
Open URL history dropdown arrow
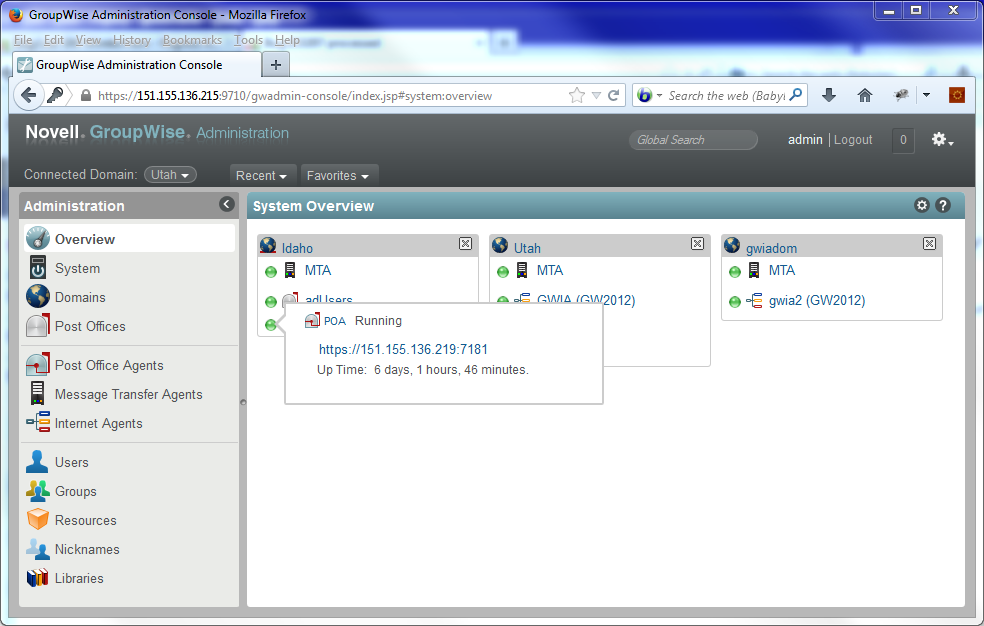click(597, 95)
